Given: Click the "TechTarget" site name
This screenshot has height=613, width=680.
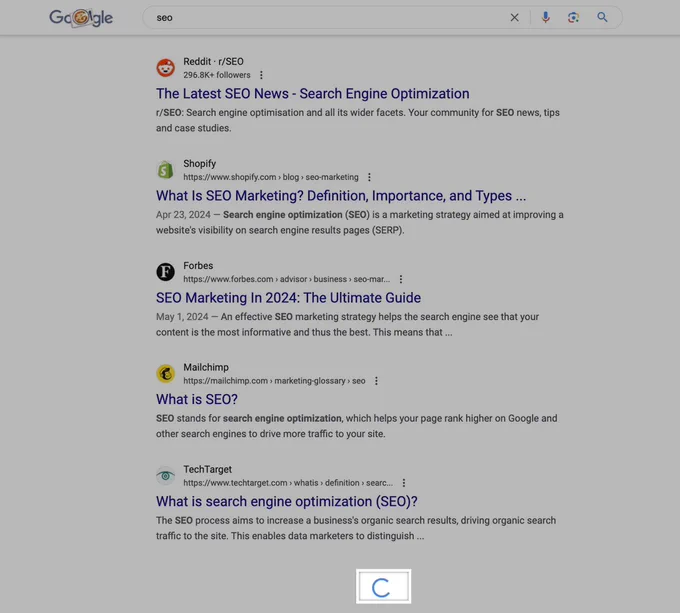Looking at the screenshot, I should pos(207,469).
